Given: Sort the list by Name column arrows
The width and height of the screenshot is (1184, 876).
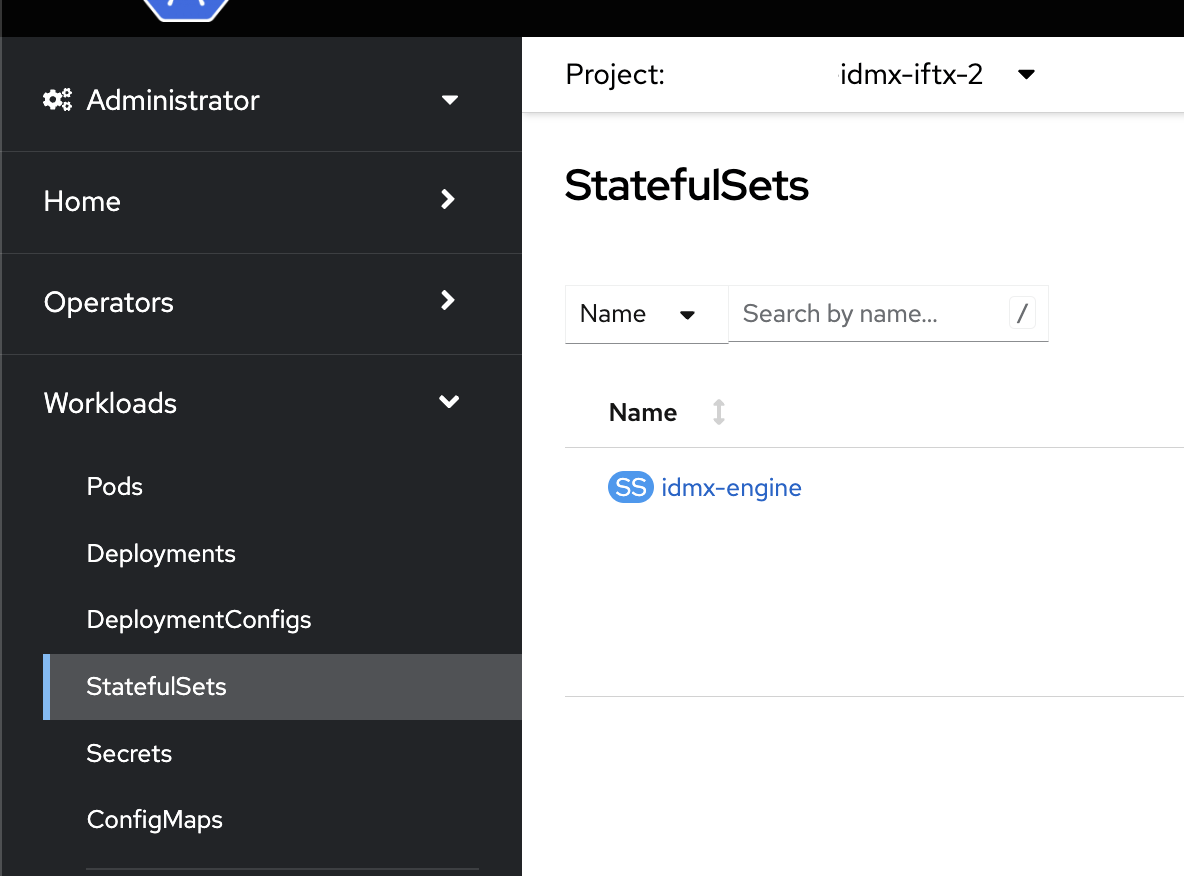Looking at the screenshot, I should click(x=719, y=412).
